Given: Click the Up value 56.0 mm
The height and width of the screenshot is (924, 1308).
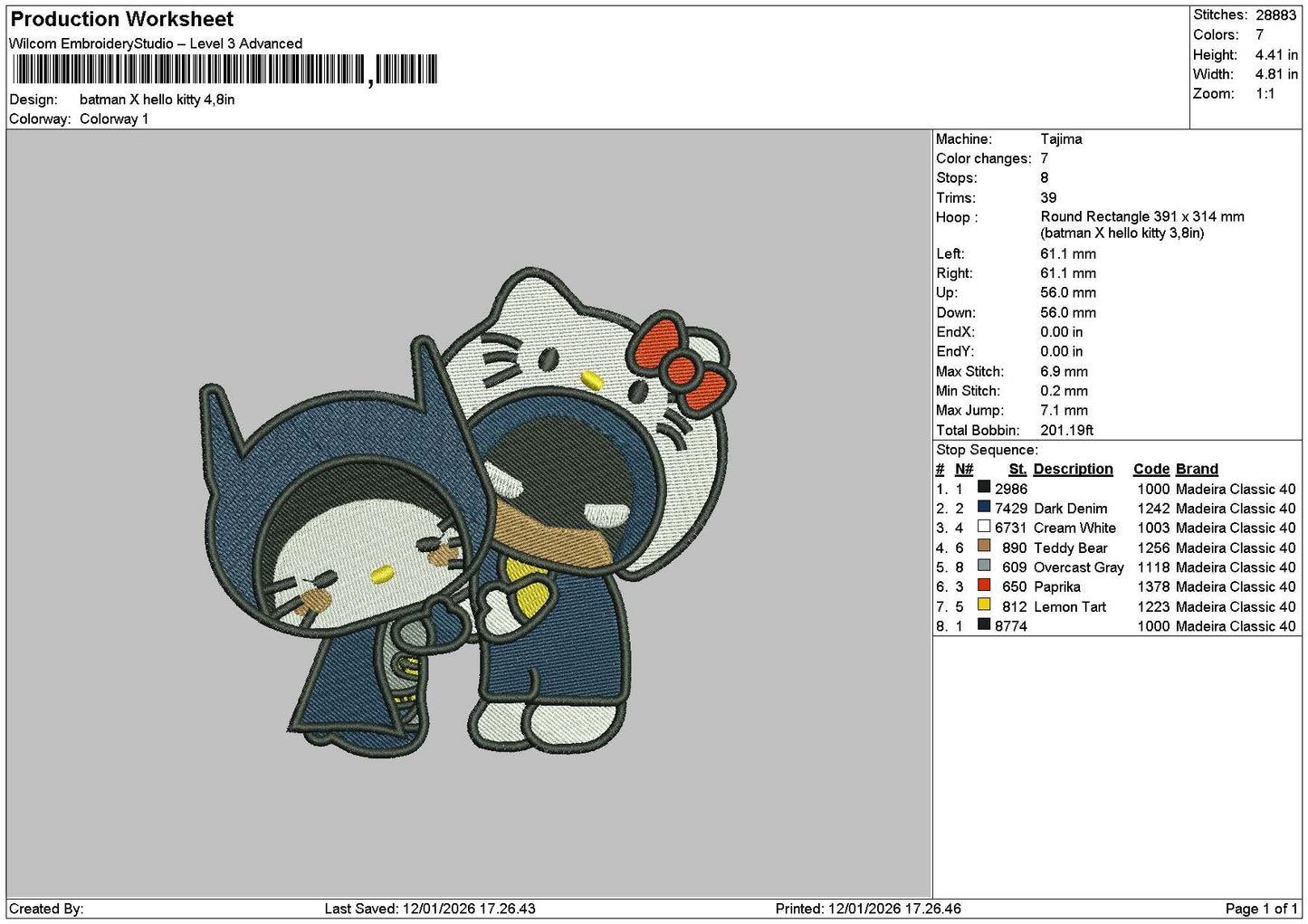Looking at the screenshot, I should tap(1068, 293).
